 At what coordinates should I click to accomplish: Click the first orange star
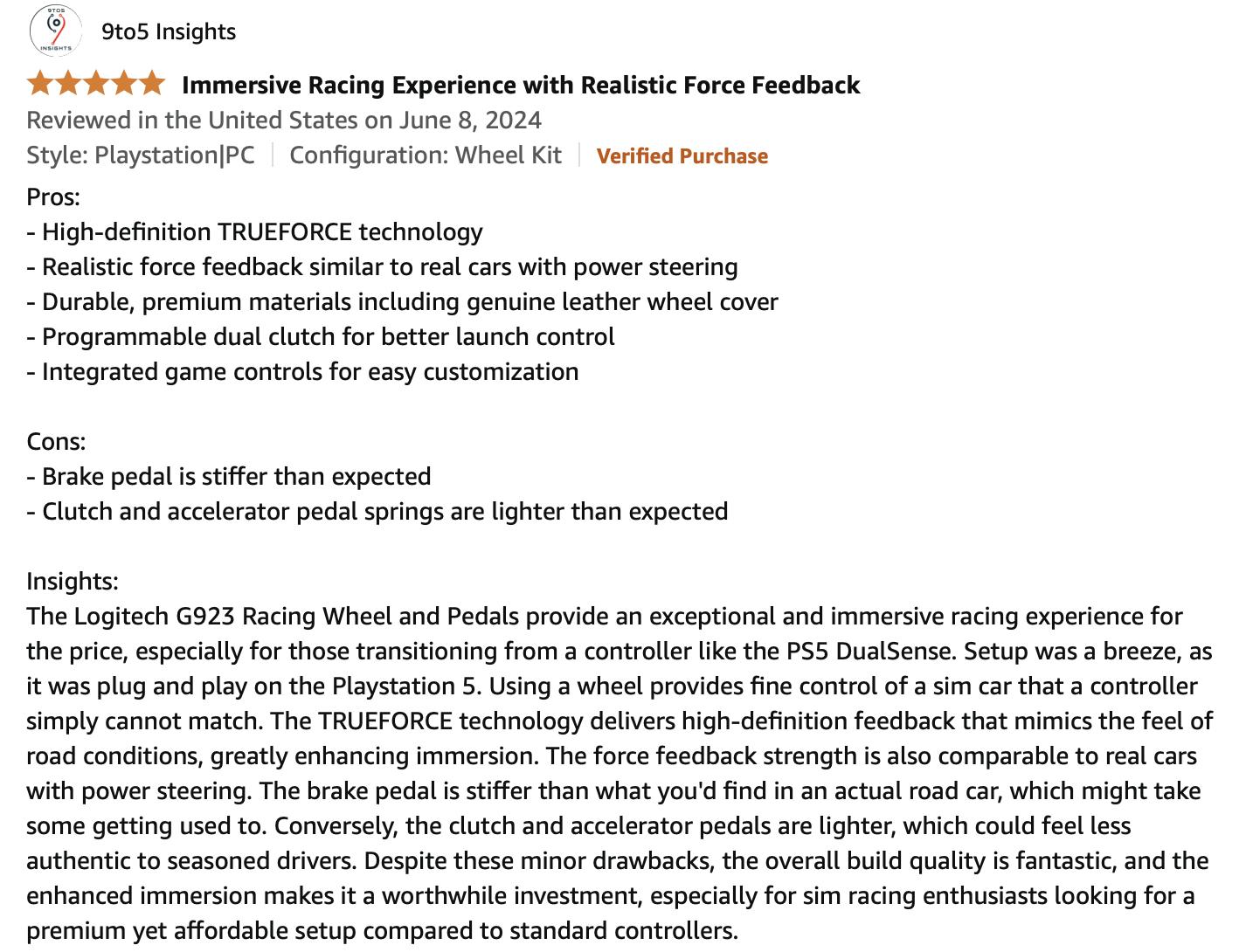[40, 84]
